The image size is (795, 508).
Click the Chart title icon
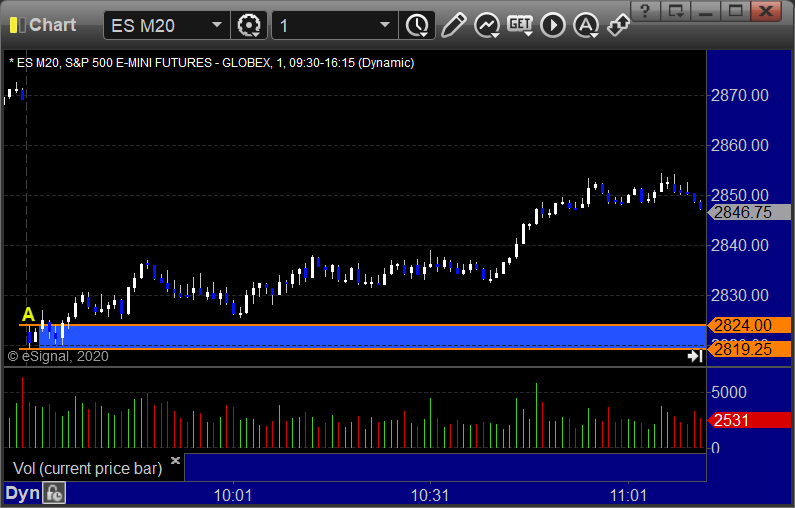click(17, 25)
